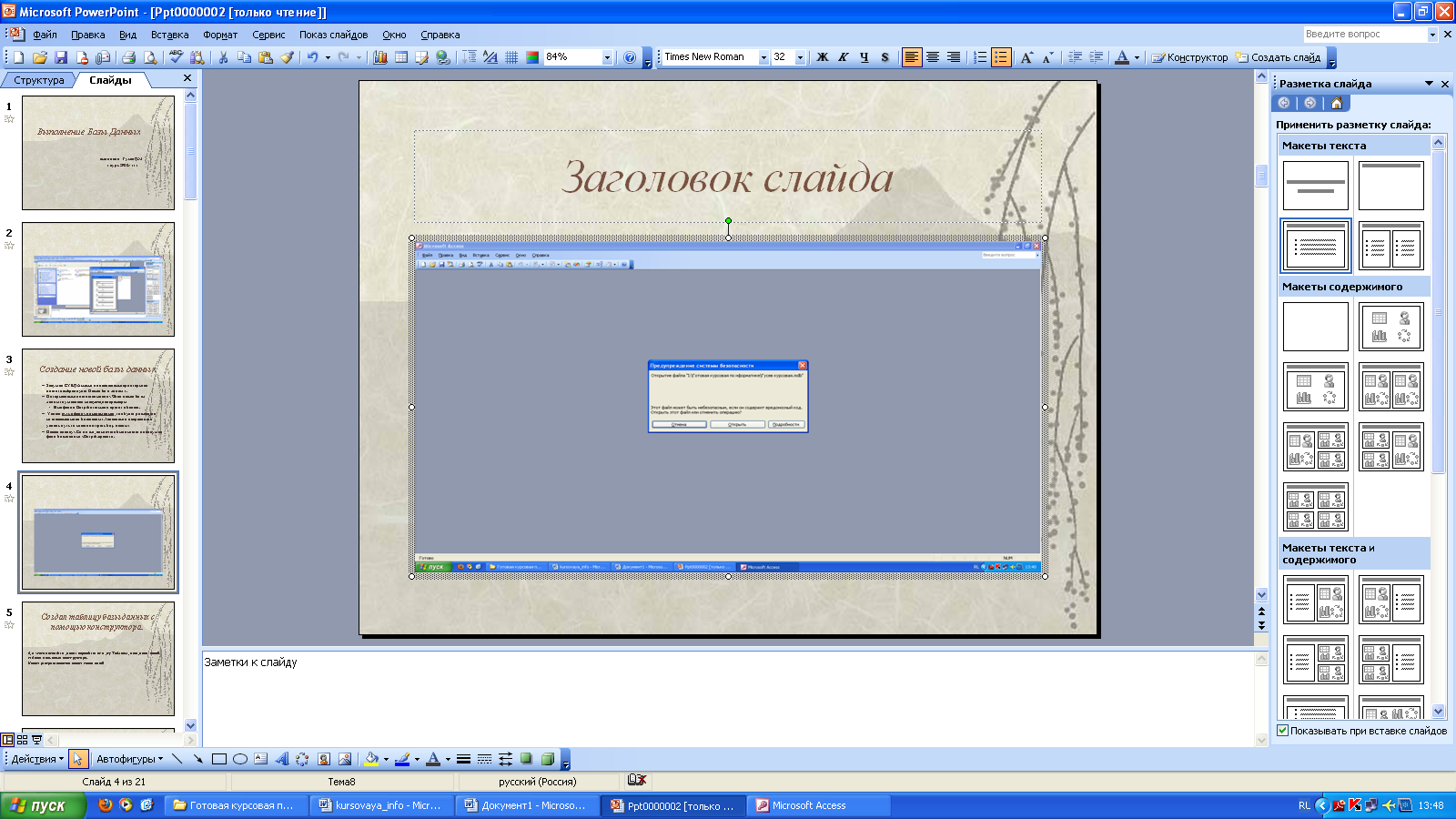The width and height of the screenshot is (1456, 819).
Task: Switch to the Структура tab
Action: (38, 80)
